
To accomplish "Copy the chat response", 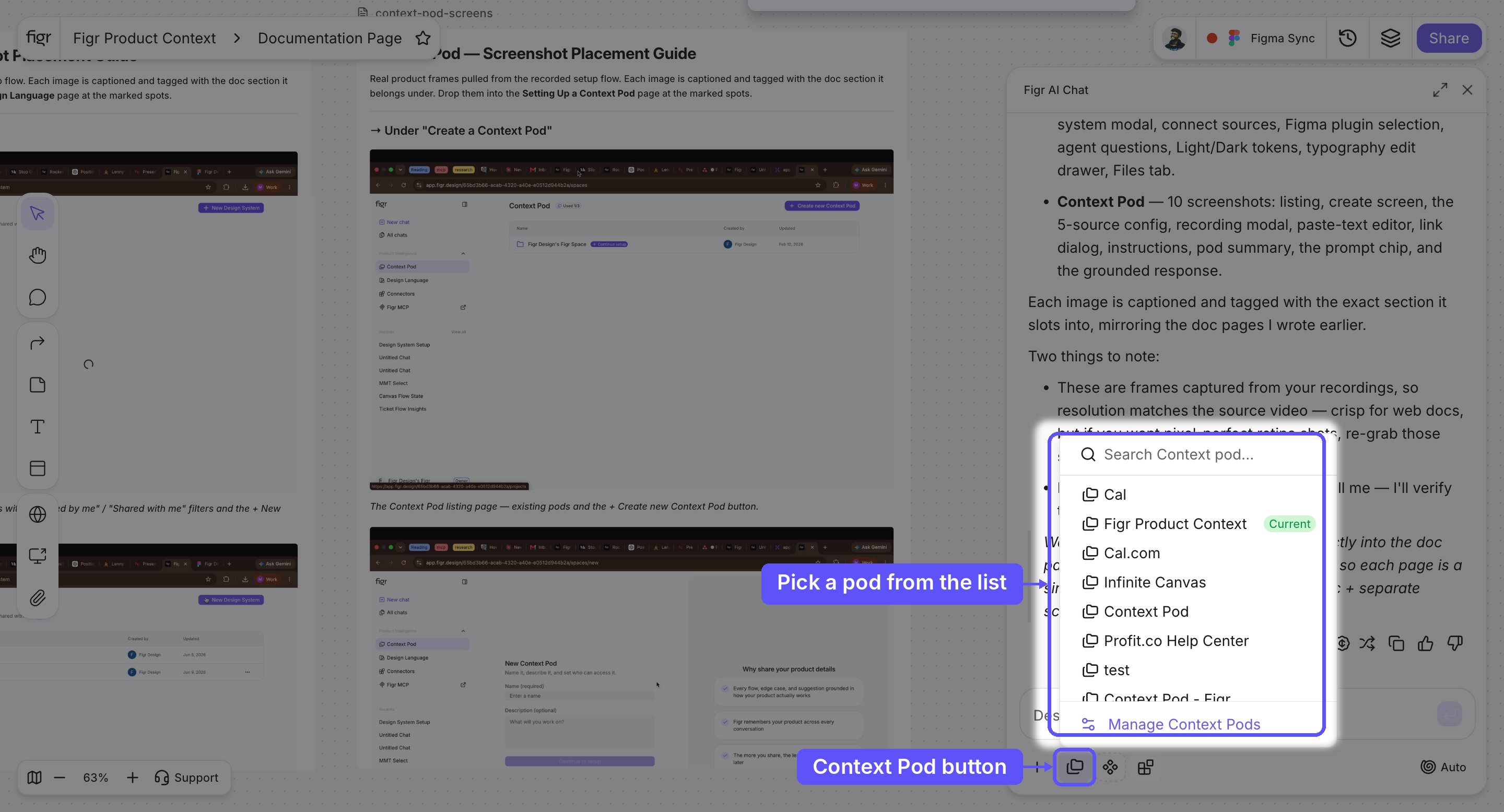I will [x=1396, y=643].
